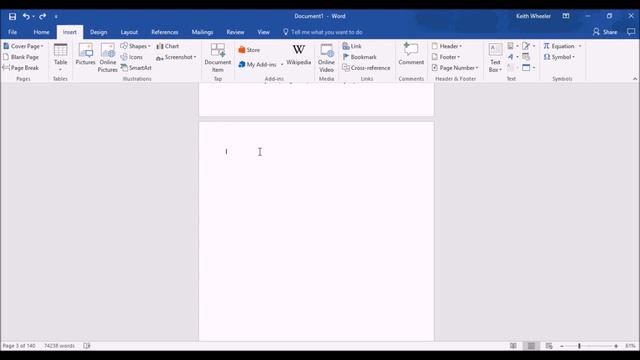Screen dimensions: 640x360
Task: Click the zoom percentage level
Action: coord(630,346)
